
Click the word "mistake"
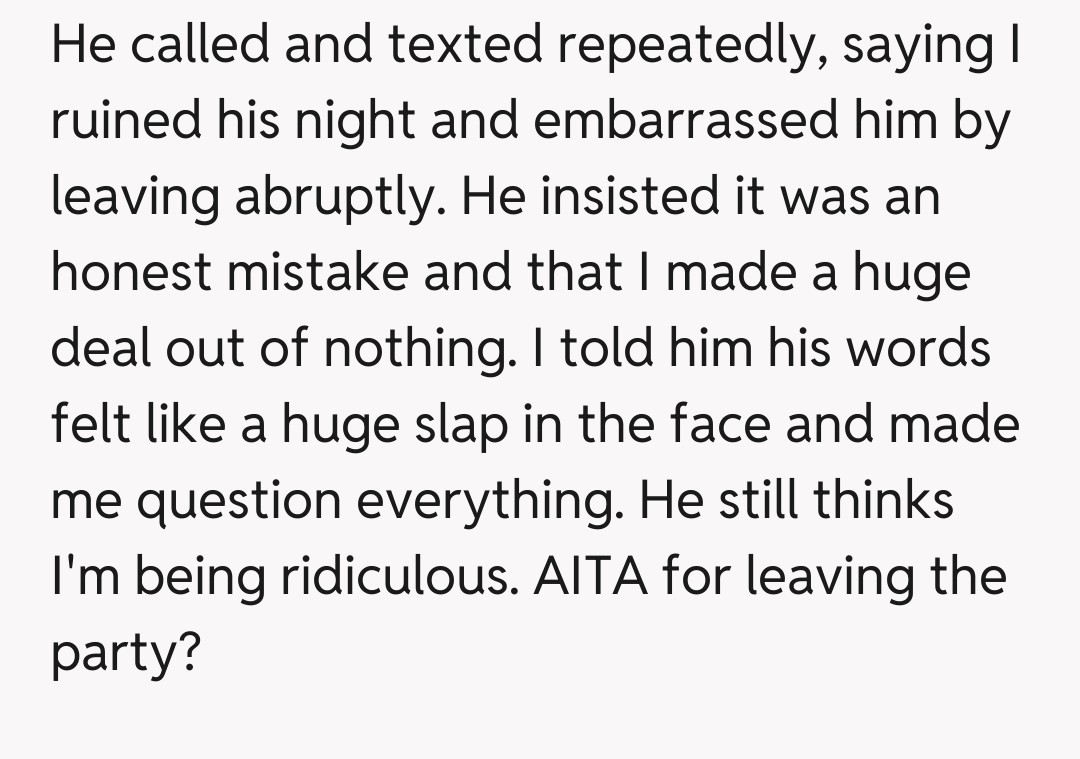318,273
